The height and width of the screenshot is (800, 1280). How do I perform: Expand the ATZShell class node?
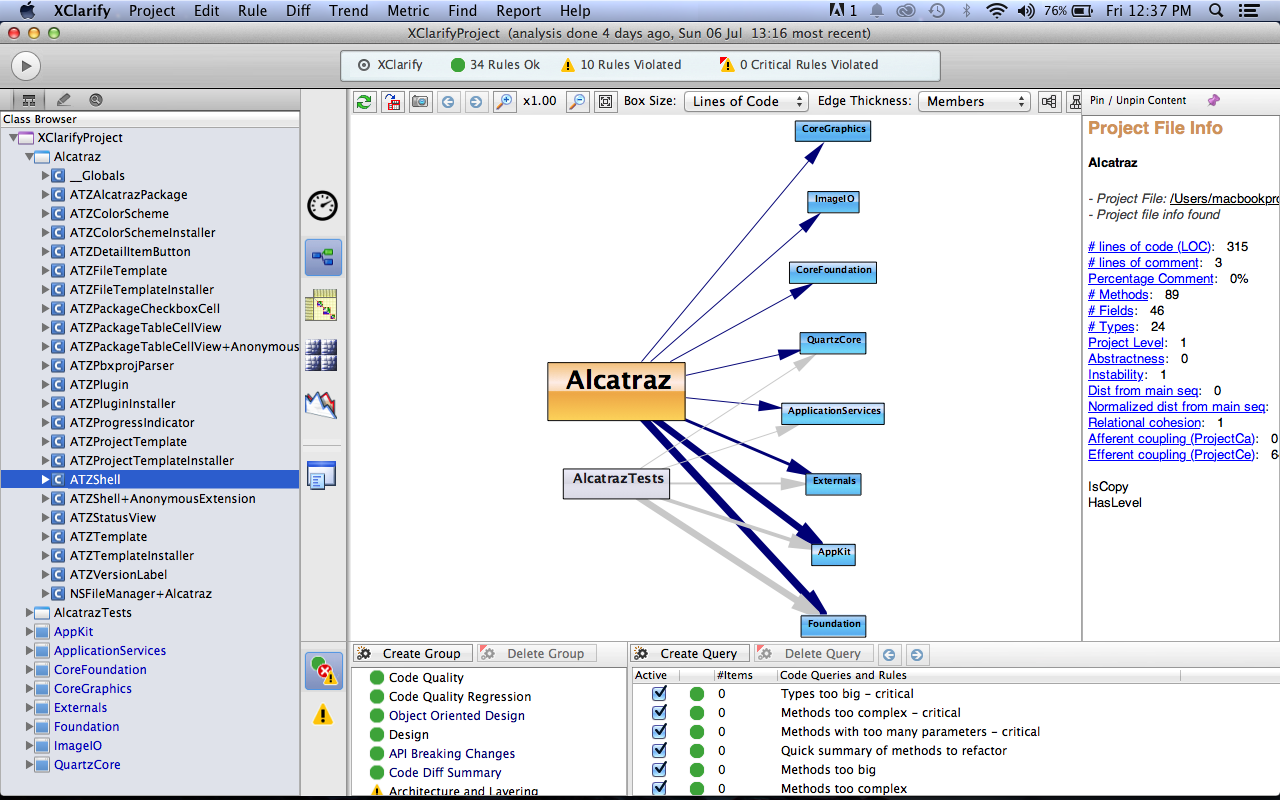point(45,480)
